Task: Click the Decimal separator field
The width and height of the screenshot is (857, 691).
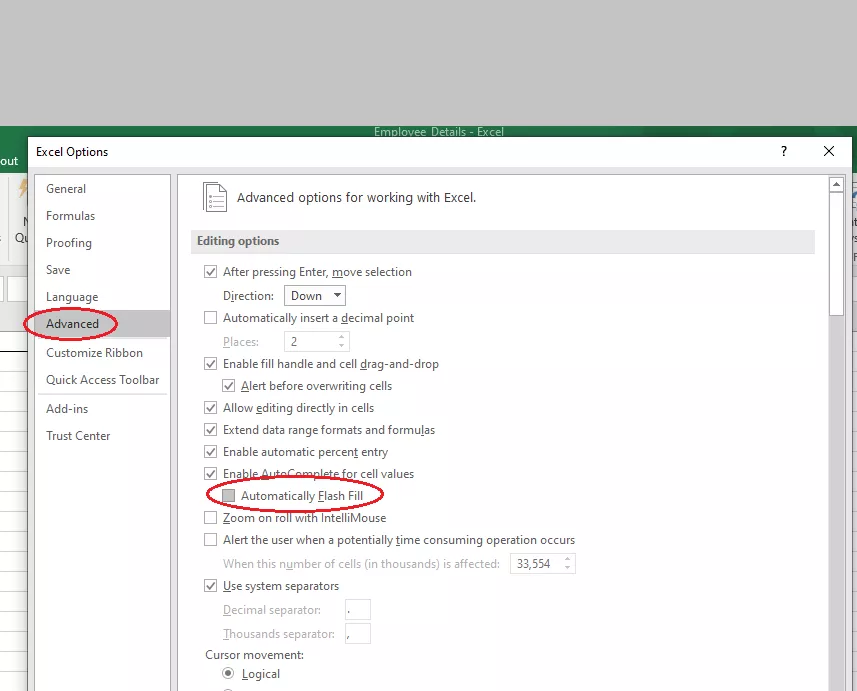Action: coord(358,610)
